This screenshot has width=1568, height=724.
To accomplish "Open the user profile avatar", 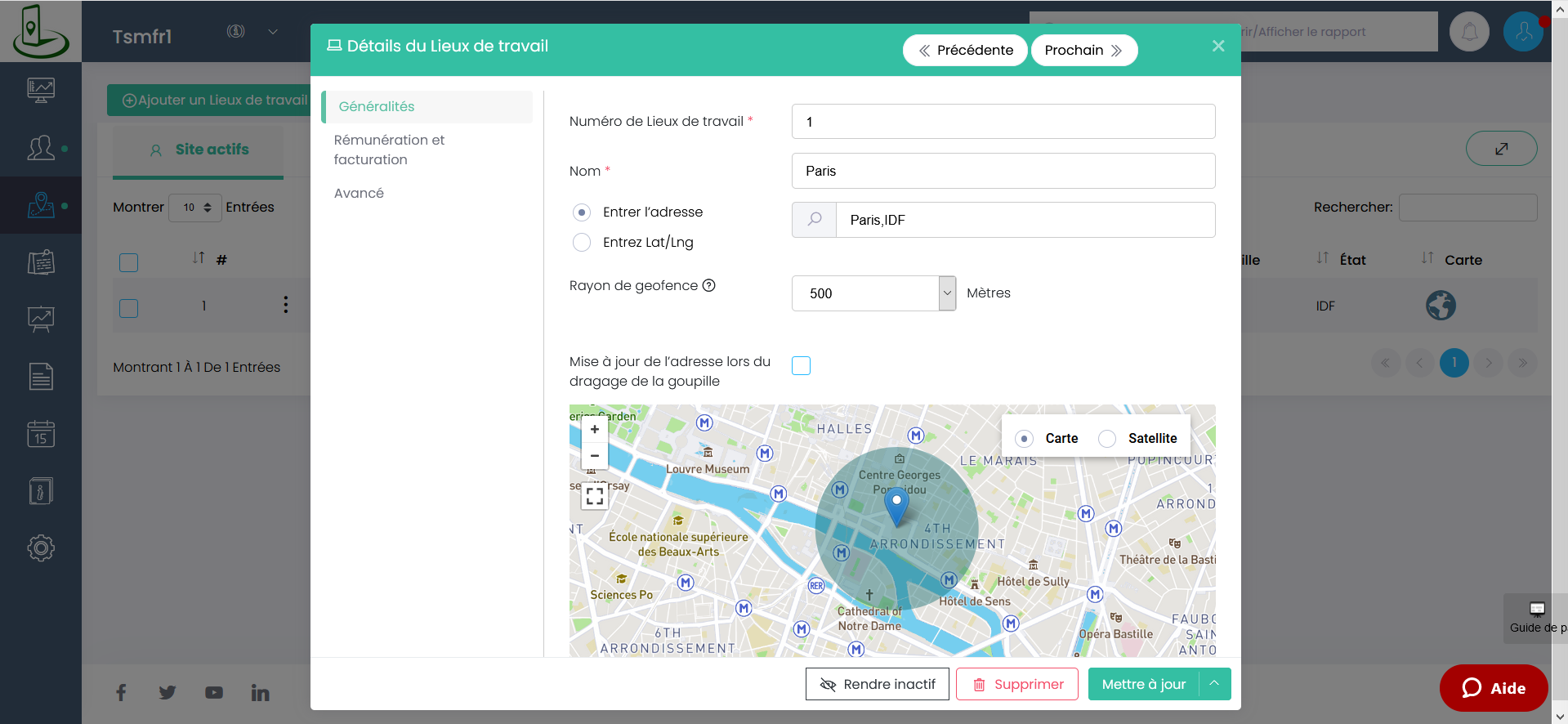I will 1523,32.
